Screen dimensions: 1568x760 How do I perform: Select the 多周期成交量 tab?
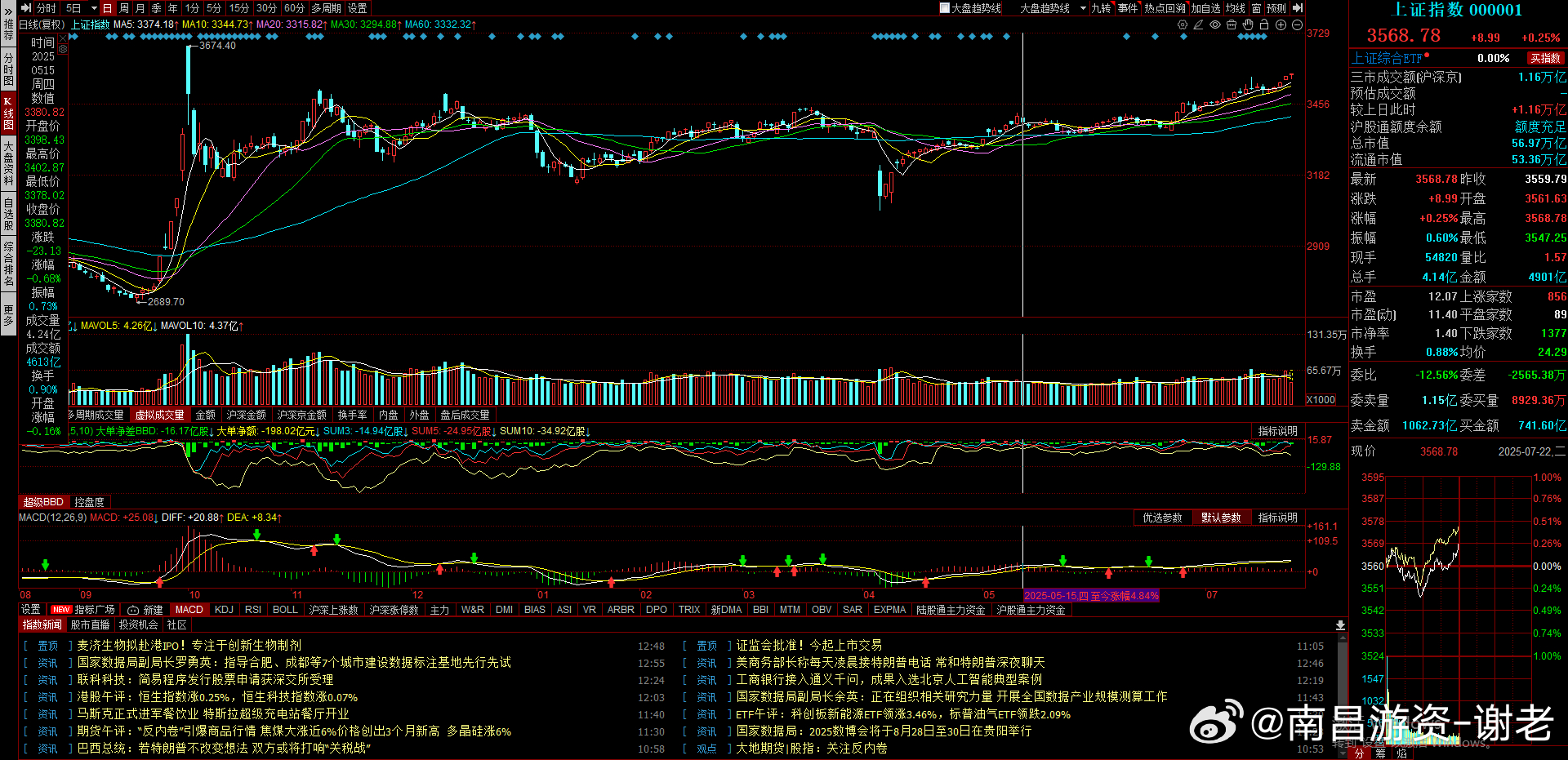click(96, 415)
